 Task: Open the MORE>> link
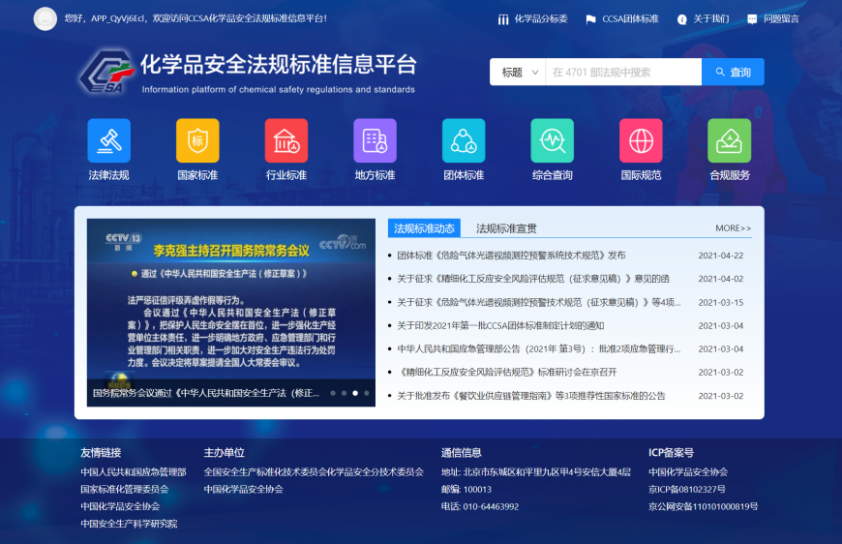(x=733, y=229)
